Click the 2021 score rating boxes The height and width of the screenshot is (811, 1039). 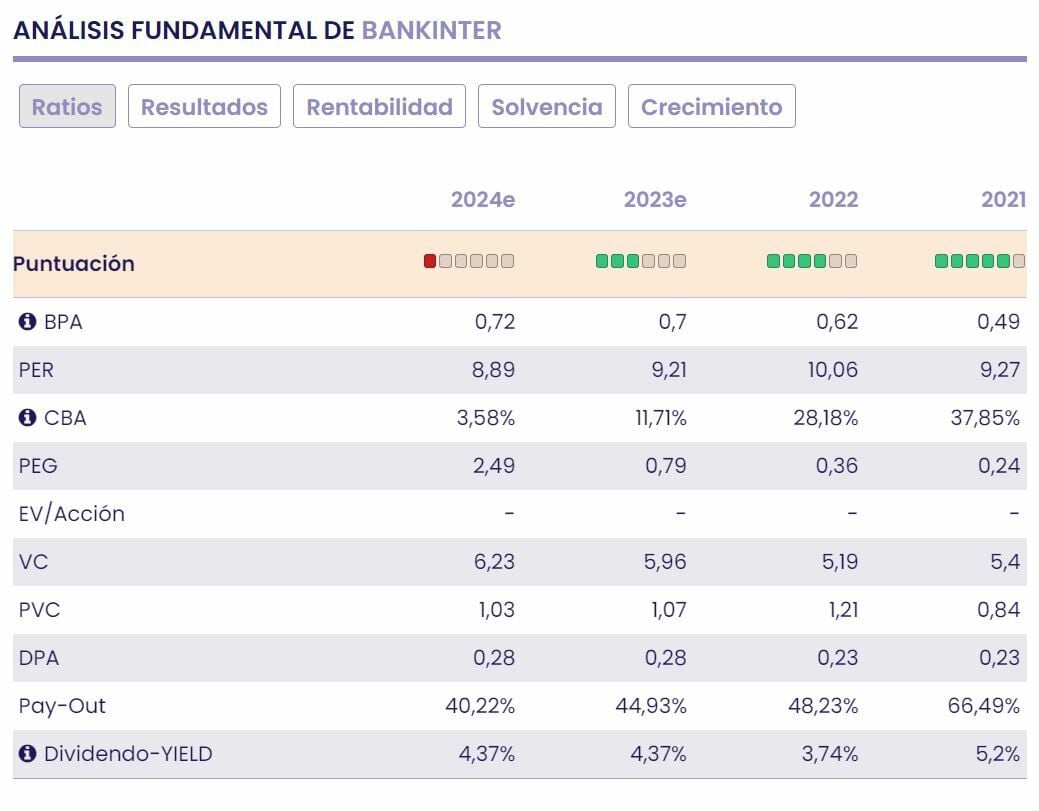(x=979, y=261)
